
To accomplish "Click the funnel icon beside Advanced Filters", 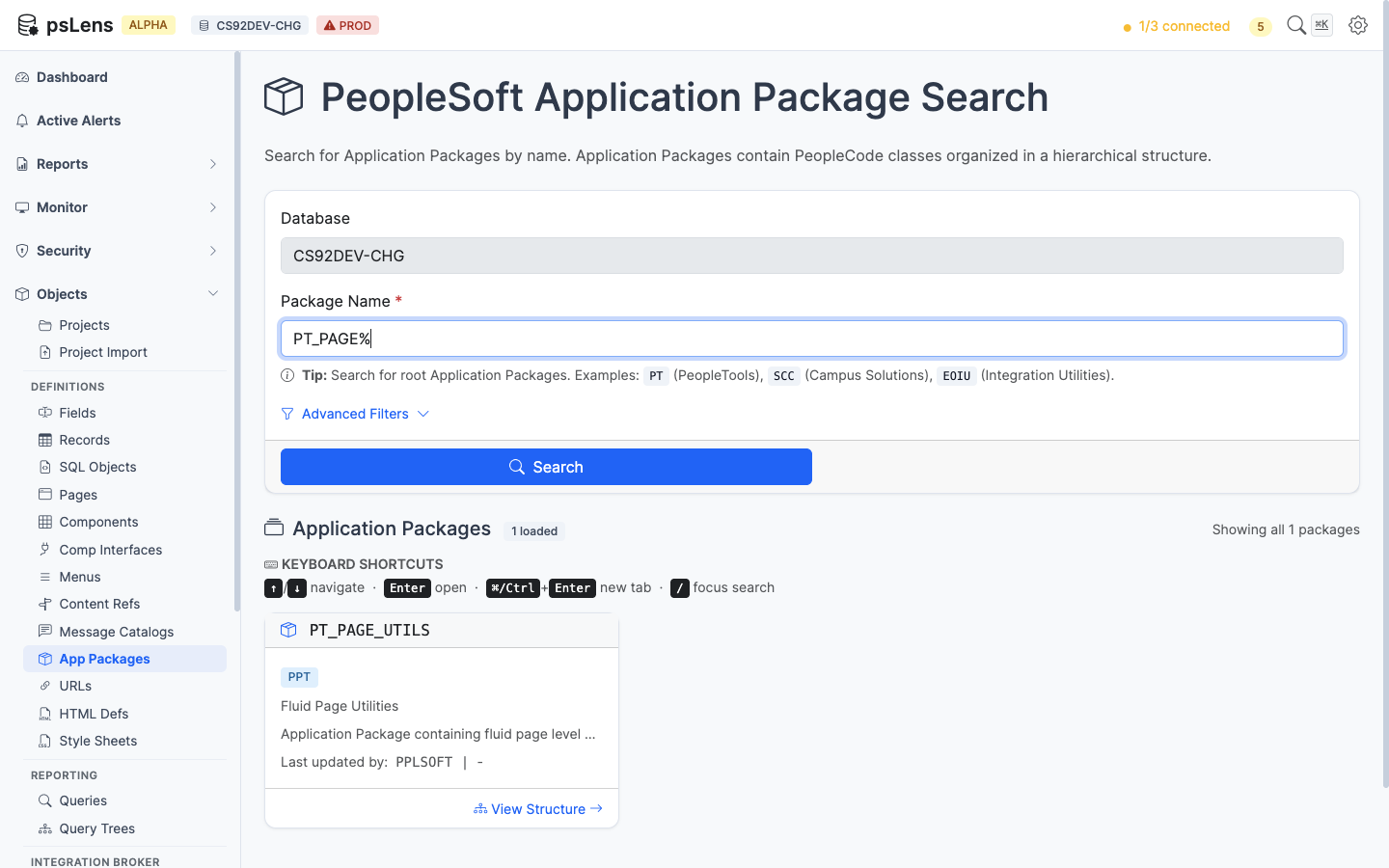I will tap(287, 414).
